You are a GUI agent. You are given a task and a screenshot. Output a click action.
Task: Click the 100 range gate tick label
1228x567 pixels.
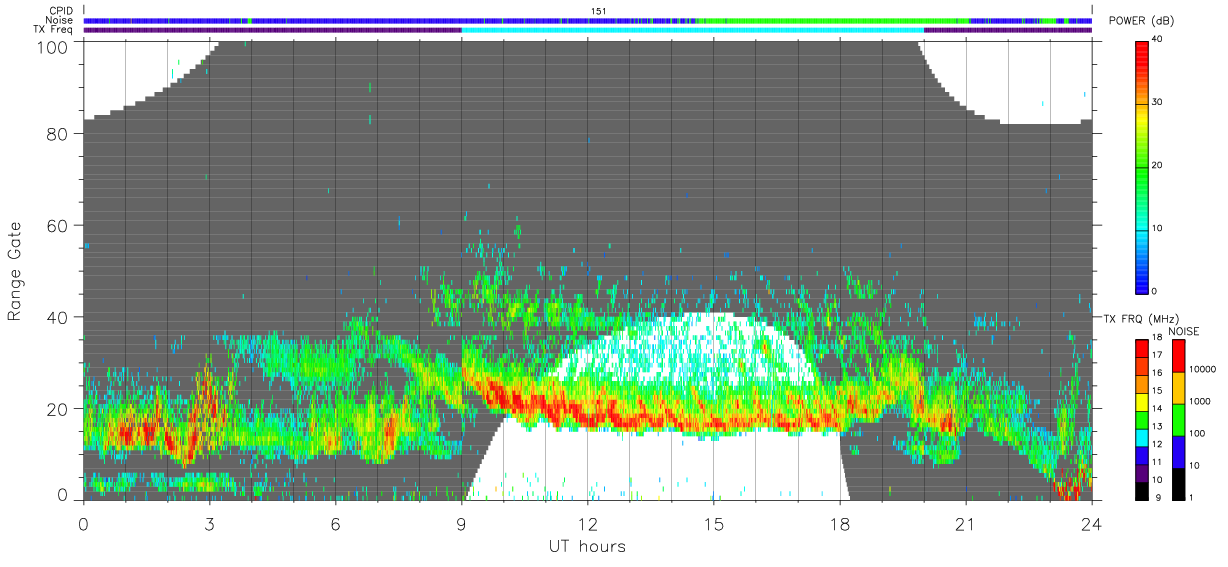pos(52,46)
